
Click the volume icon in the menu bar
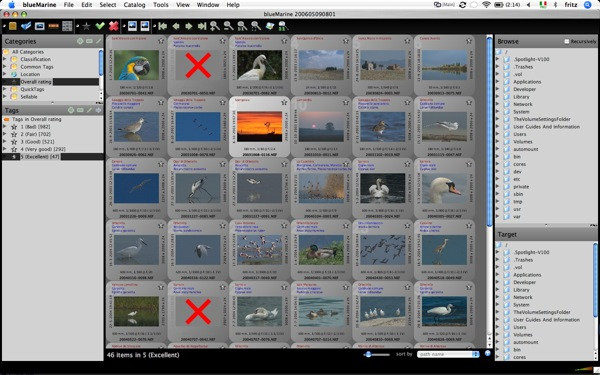coord(529,5)
